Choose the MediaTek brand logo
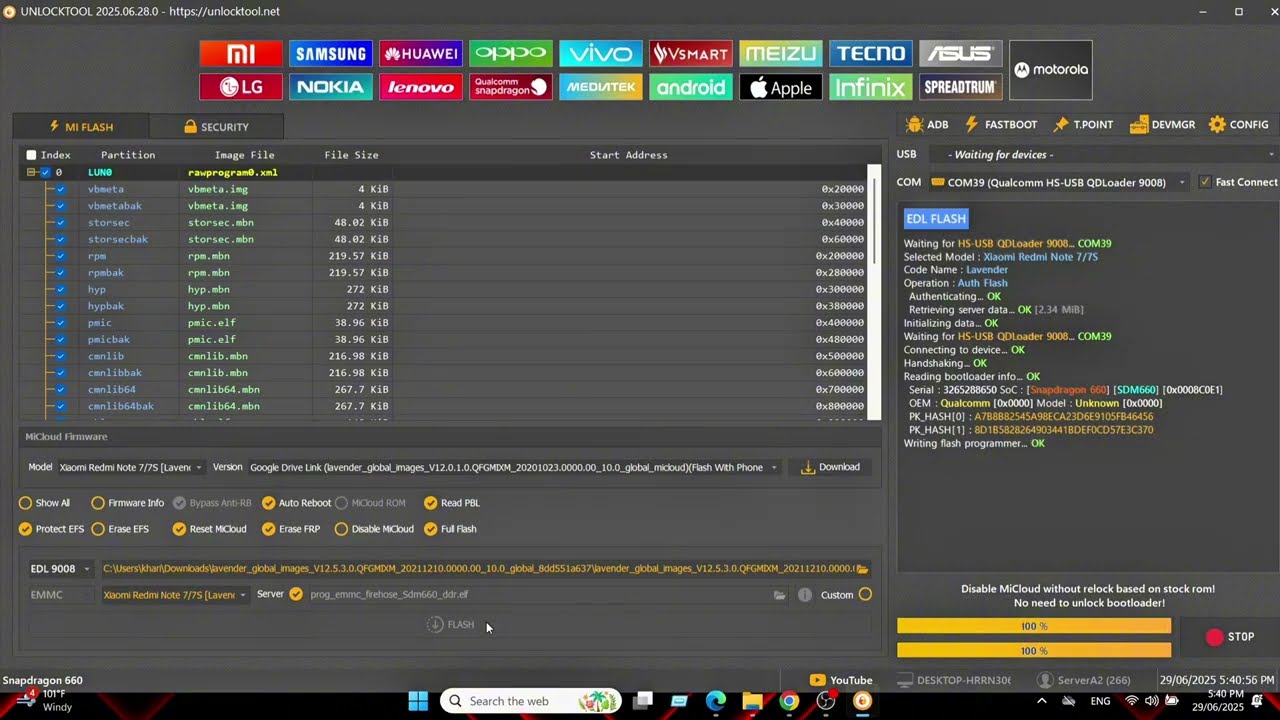 (601, 87)
